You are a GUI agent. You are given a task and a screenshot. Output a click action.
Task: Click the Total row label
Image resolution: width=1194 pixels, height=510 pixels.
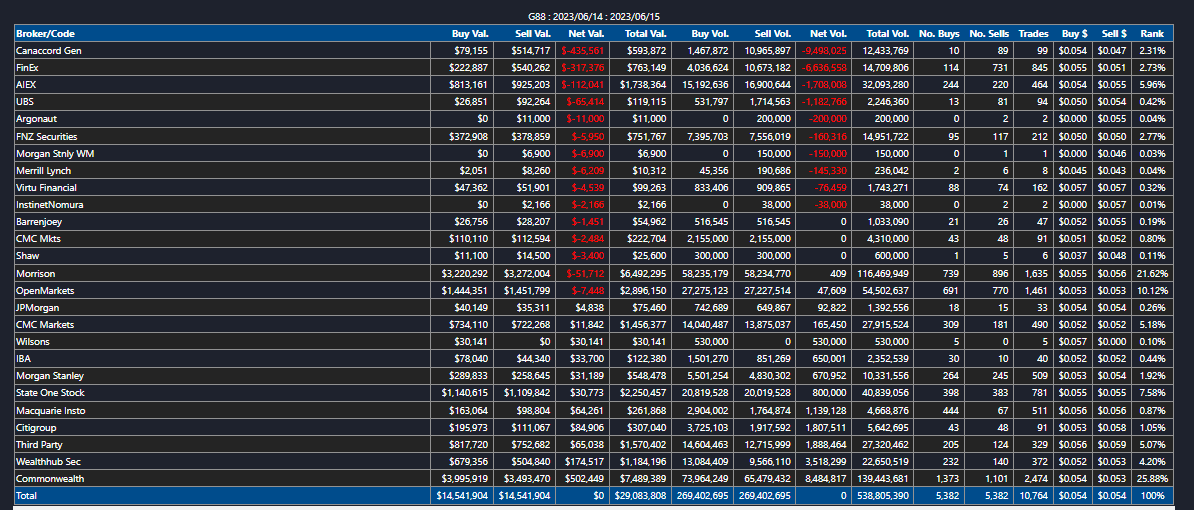pos(27,496)
